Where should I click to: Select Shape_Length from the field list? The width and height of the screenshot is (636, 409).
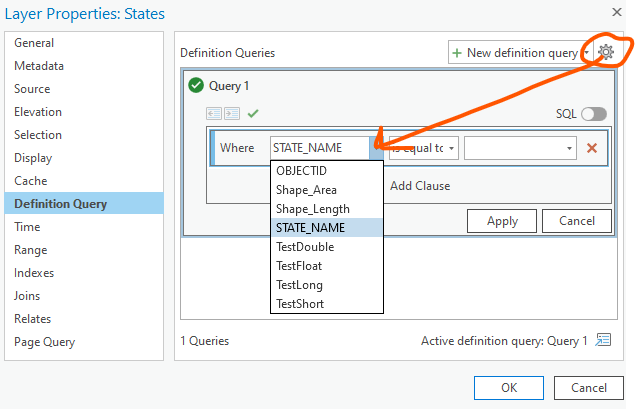[x=312, y=209]
